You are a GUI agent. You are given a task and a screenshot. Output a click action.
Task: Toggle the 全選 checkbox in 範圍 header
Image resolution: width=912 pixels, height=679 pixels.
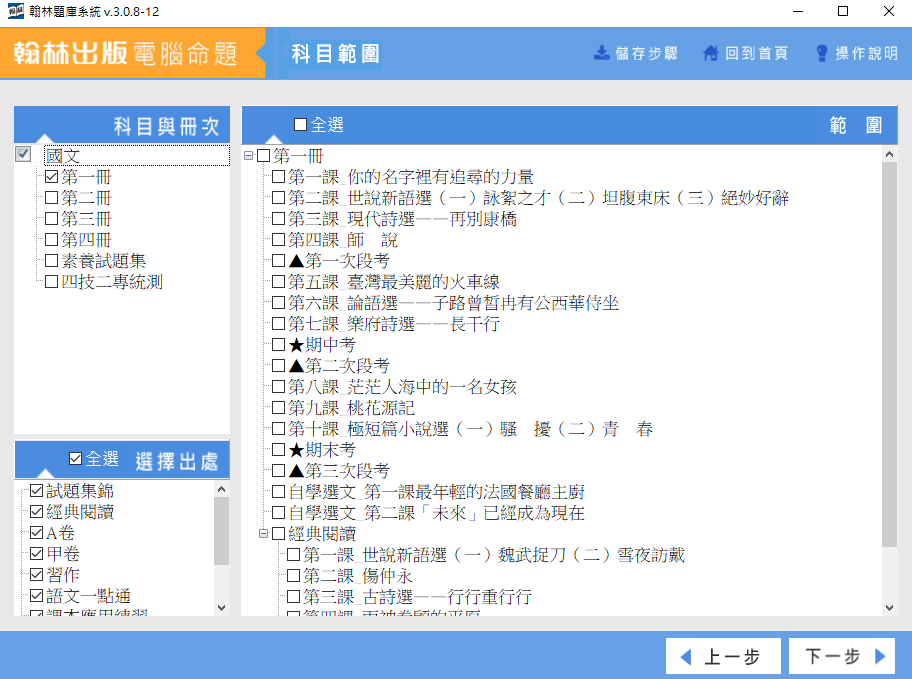(301, 125)
